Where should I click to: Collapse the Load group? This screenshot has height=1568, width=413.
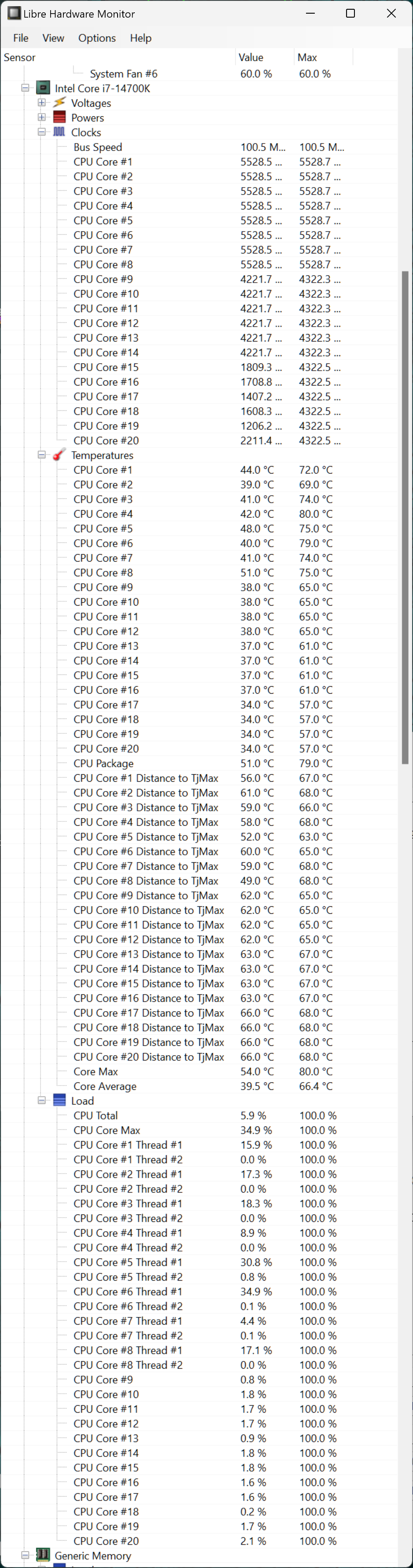[41, 1101]
